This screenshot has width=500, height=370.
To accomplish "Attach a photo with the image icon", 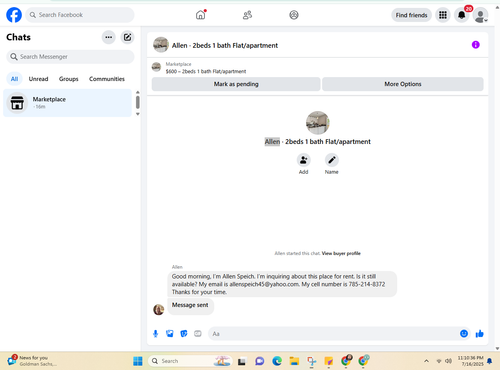I will pos(170,334).
